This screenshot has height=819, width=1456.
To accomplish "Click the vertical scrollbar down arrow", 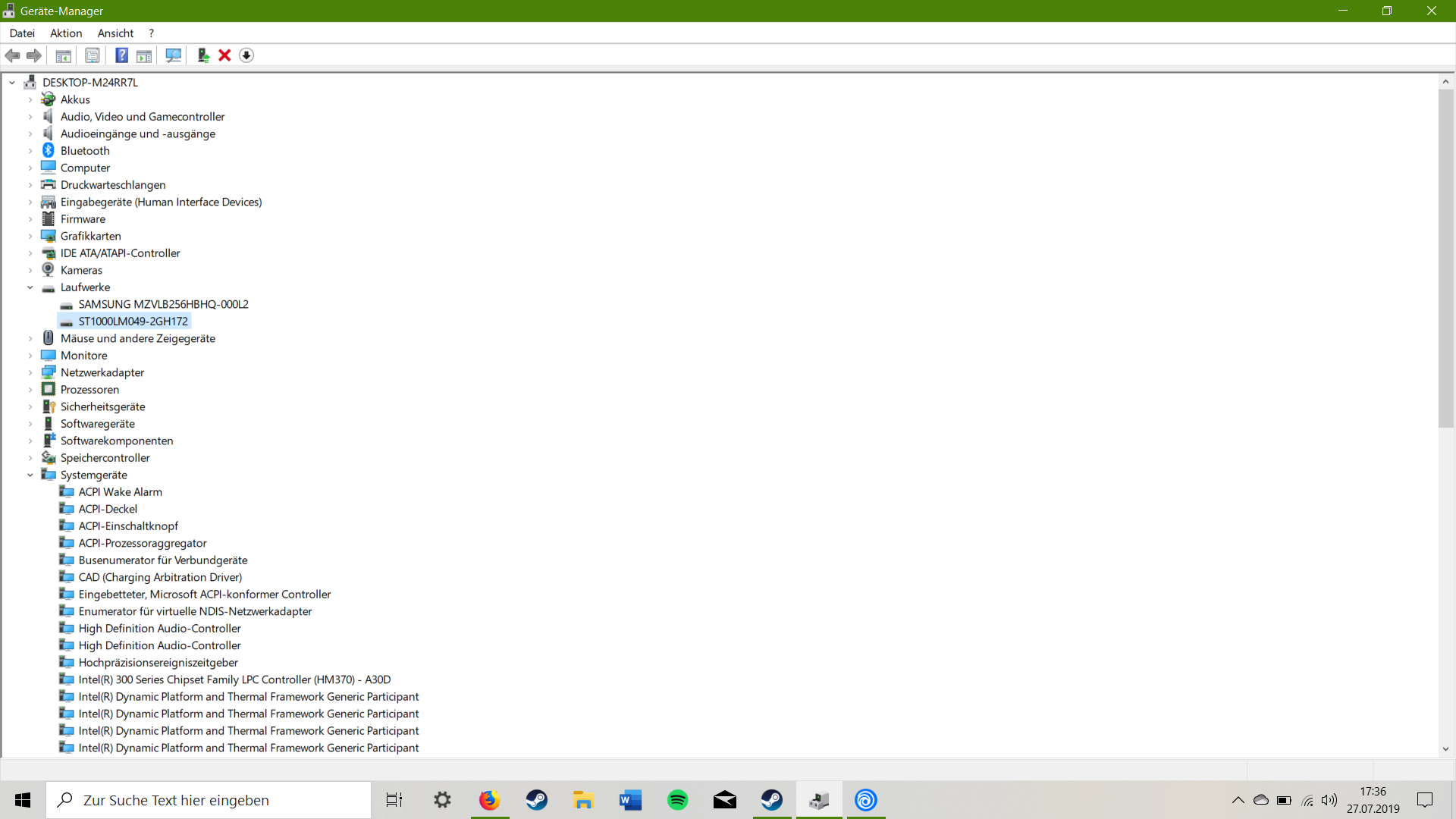I will pos(1445,748).
